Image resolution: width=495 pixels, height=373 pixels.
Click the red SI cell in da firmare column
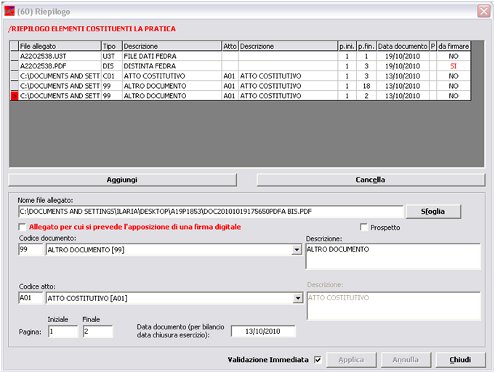[x=453, y=66]
